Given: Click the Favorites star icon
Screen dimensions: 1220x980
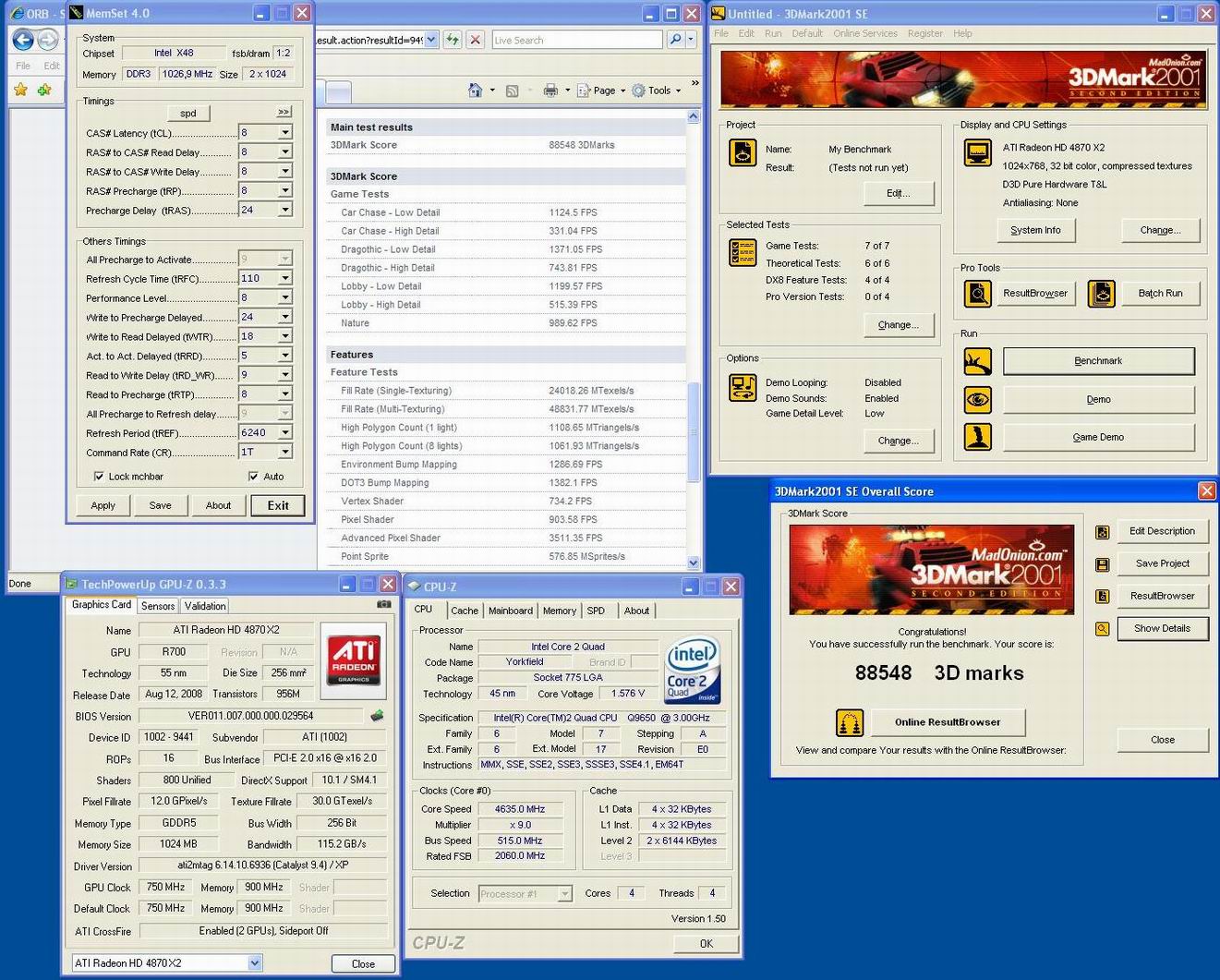Looking at the screenshot, I should pyautogui.click(x=20, y=90).
